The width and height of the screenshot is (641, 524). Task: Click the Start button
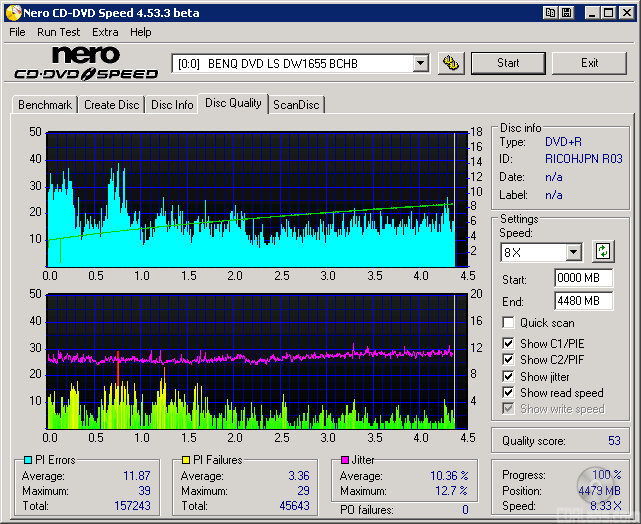pyautogui.click(x=508, y=63)
